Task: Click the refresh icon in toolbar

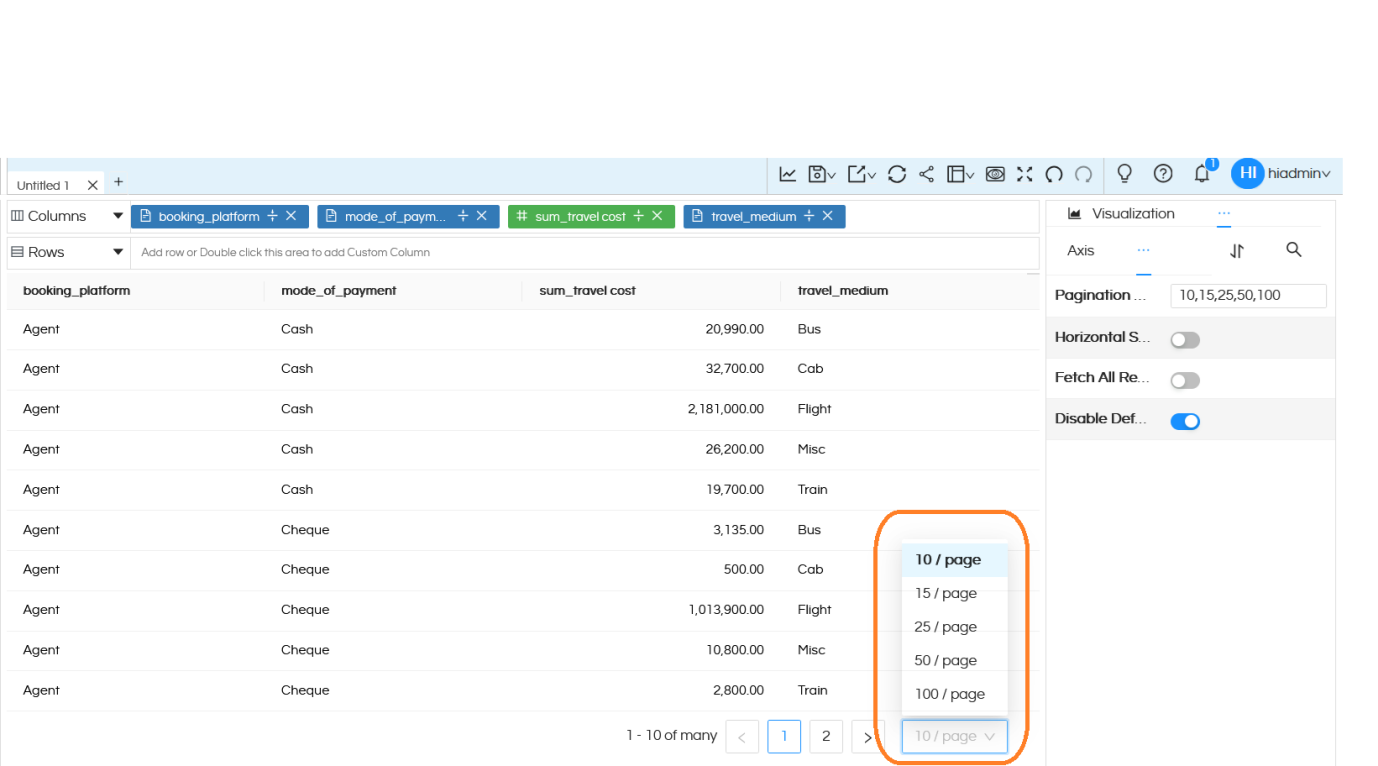Action: tap(897, 174)
